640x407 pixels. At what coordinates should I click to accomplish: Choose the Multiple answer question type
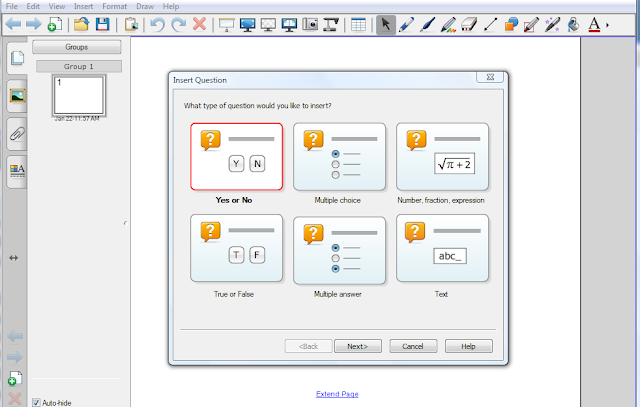click(x=339, y=250)
